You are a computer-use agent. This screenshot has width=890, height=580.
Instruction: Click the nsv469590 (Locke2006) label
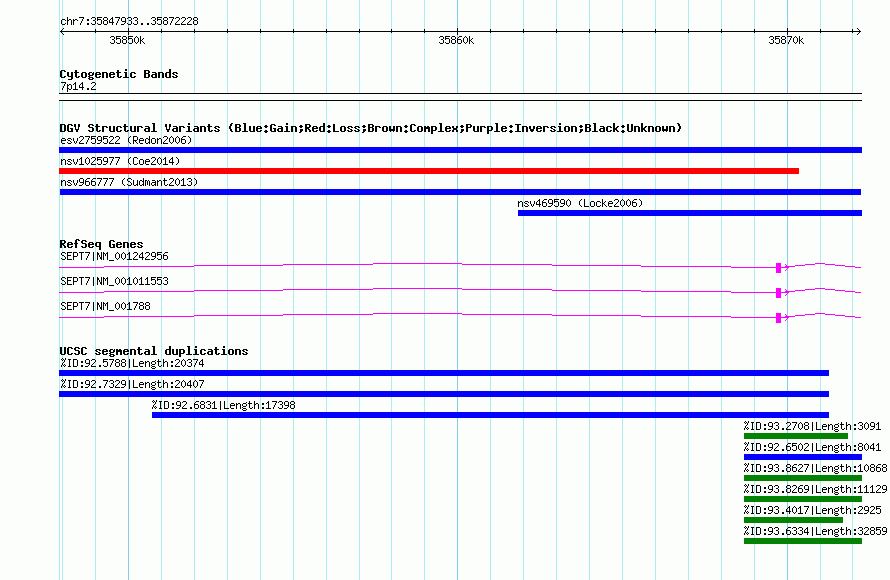click(580, 203)
